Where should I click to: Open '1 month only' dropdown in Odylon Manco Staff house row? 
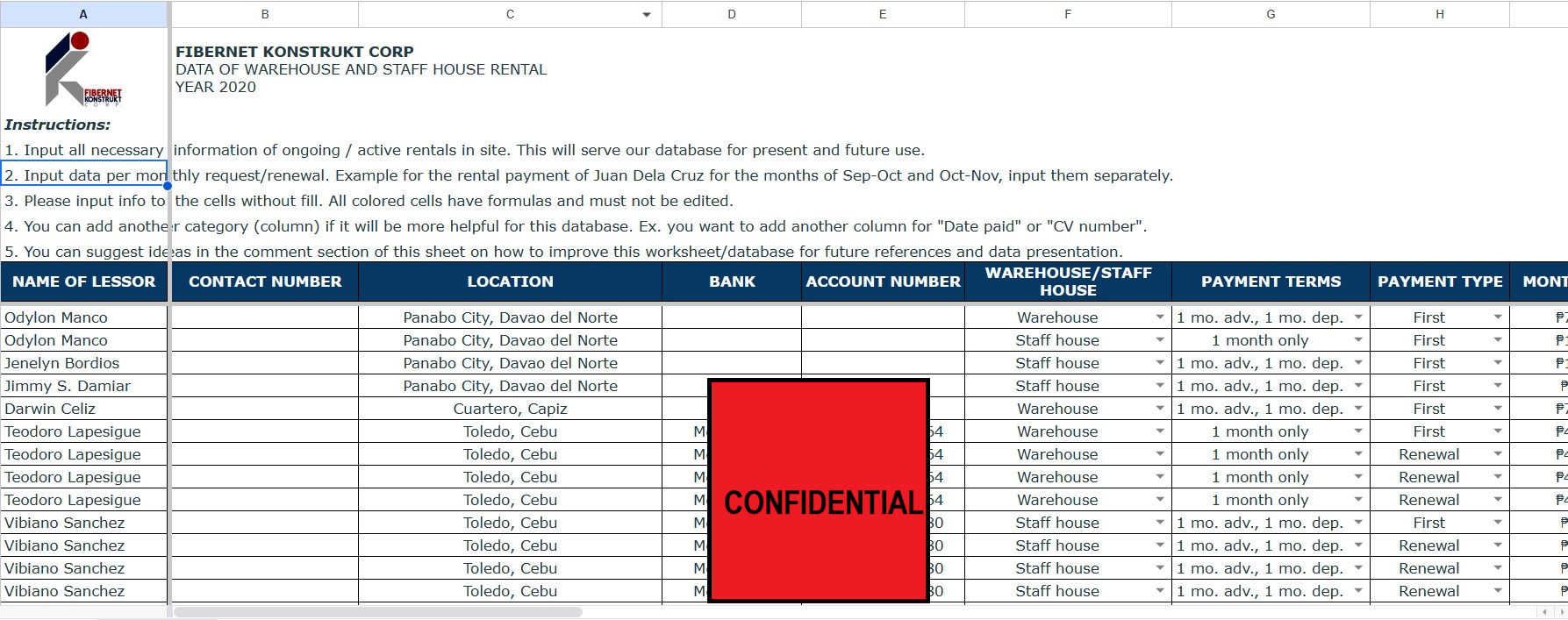click(x=1357, y=340)
